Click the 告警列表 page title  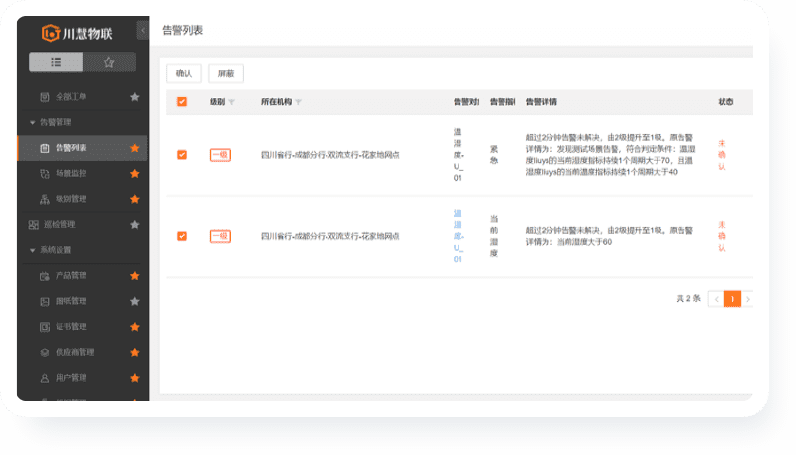coord(183,30)
